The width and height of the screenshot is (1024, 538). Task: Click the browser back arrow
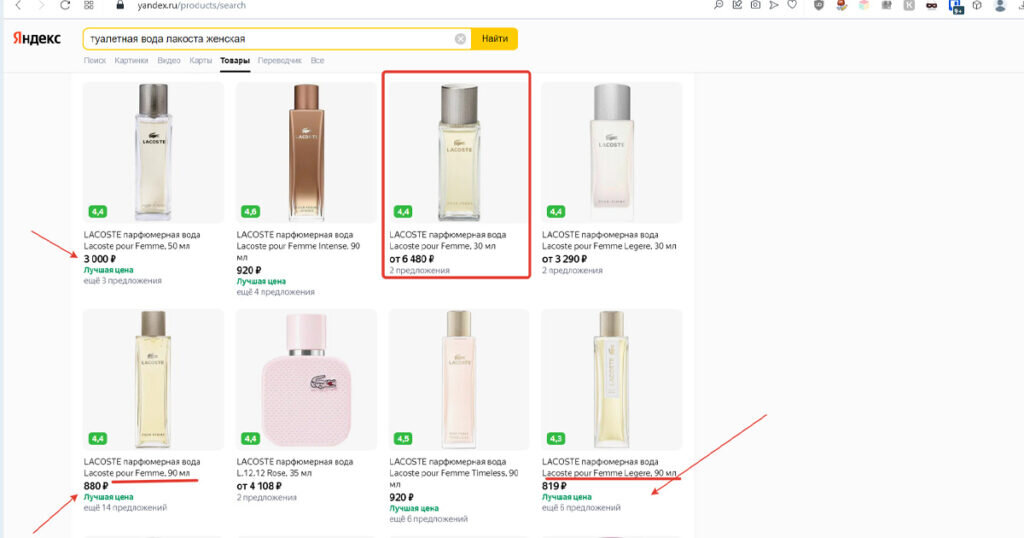pyautogui.click(x=18, y=6)
